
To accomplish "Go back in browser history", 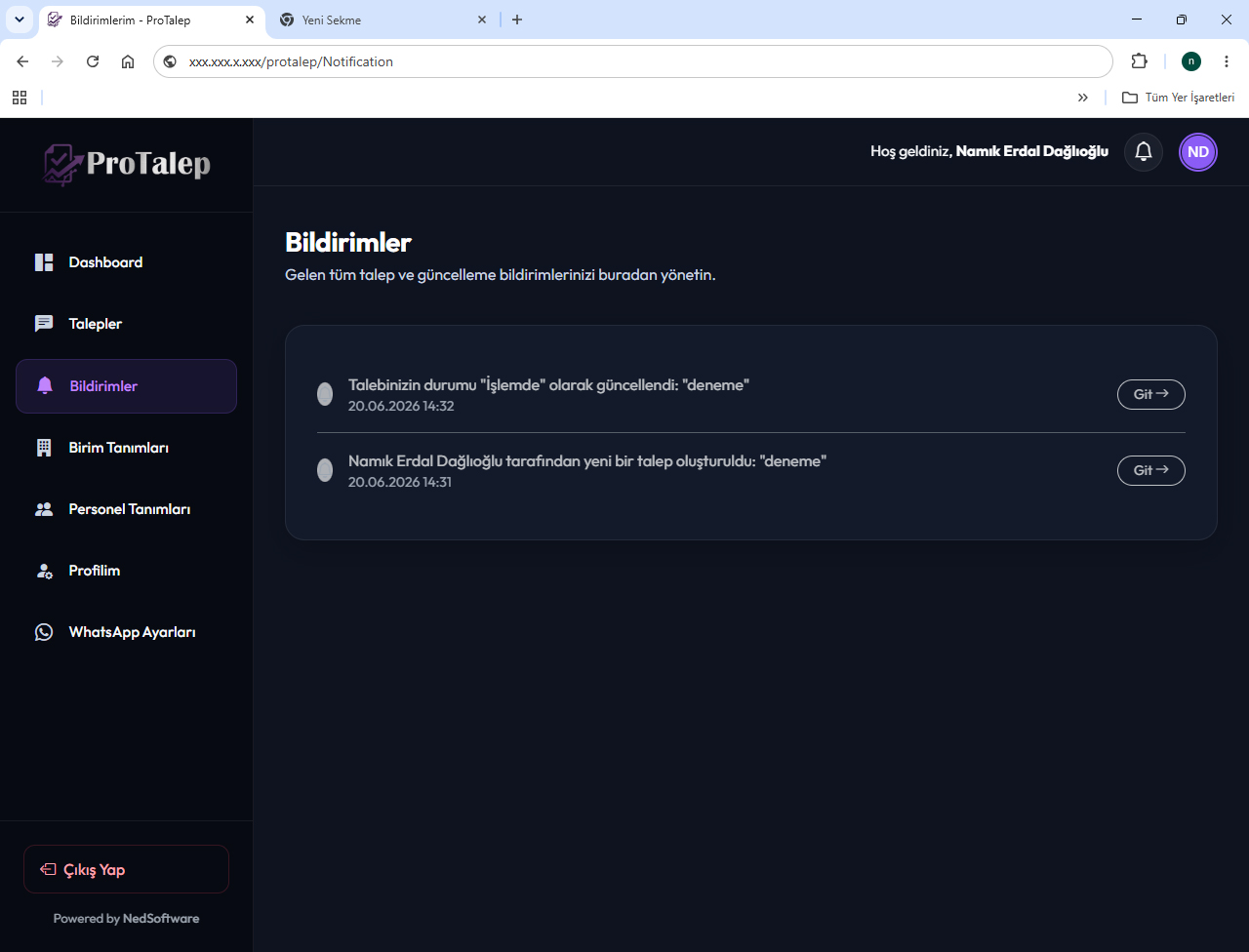I will [22, 61].
